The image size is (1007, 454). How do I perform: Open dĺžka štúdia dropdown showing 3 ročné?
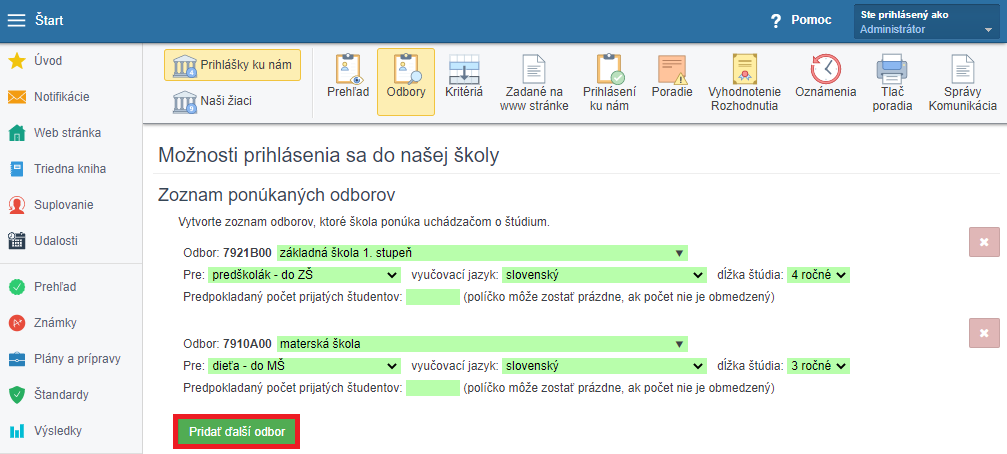coord(818,366)
